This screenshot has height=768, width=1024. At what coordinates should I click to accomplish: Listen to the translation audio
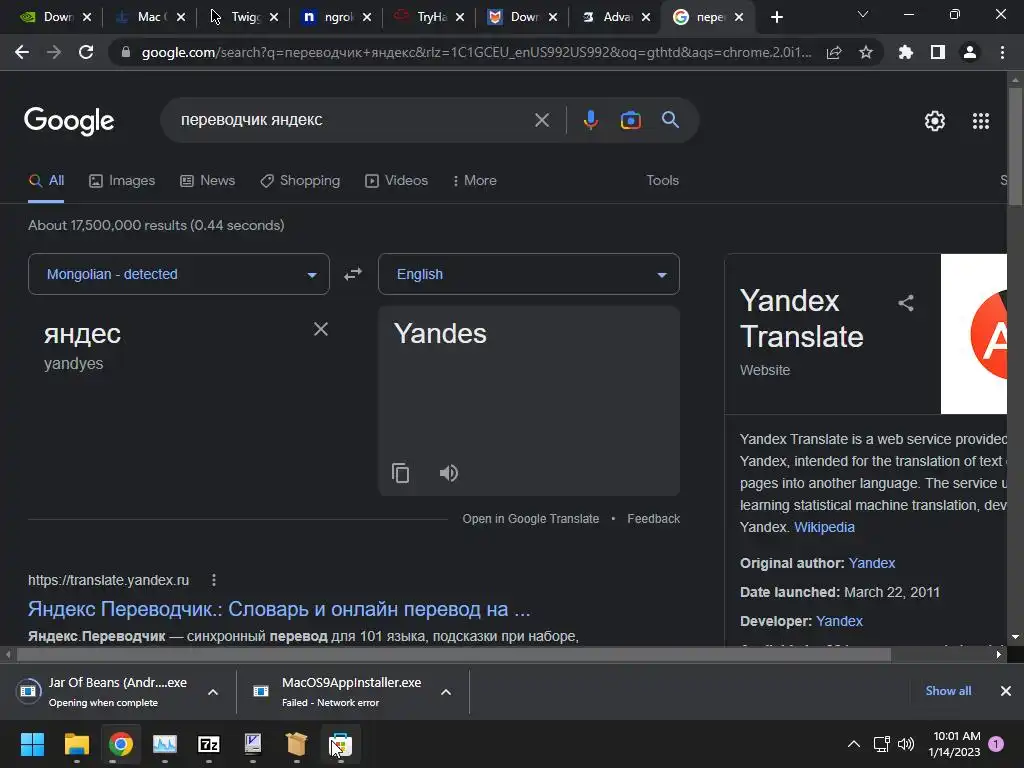[449, 473]
